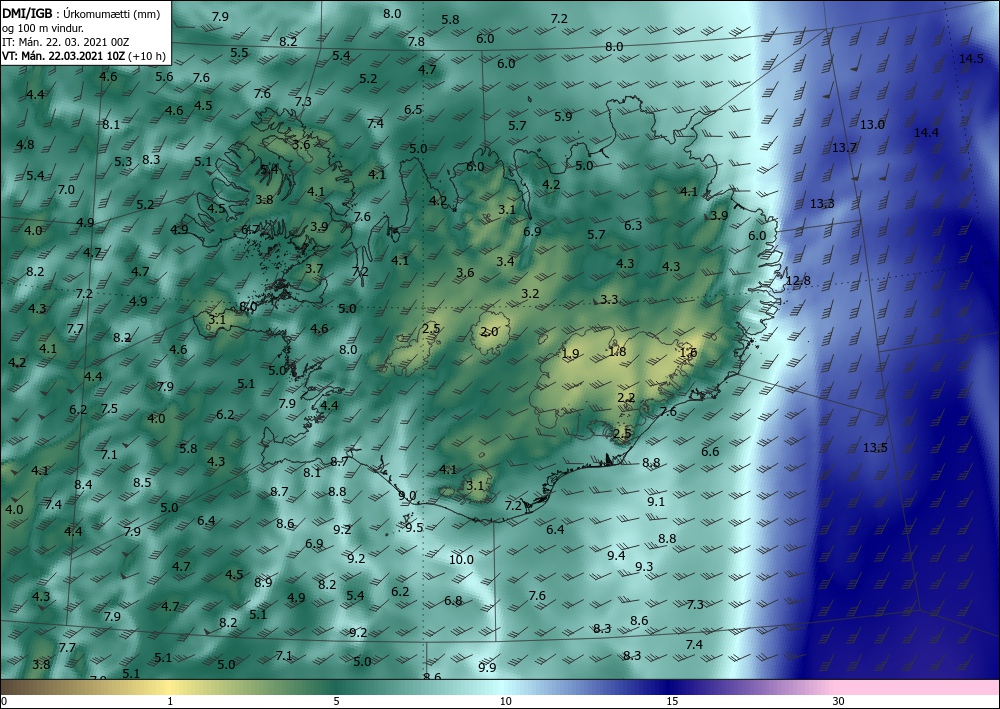Click the glacier value 1.6

688,353
